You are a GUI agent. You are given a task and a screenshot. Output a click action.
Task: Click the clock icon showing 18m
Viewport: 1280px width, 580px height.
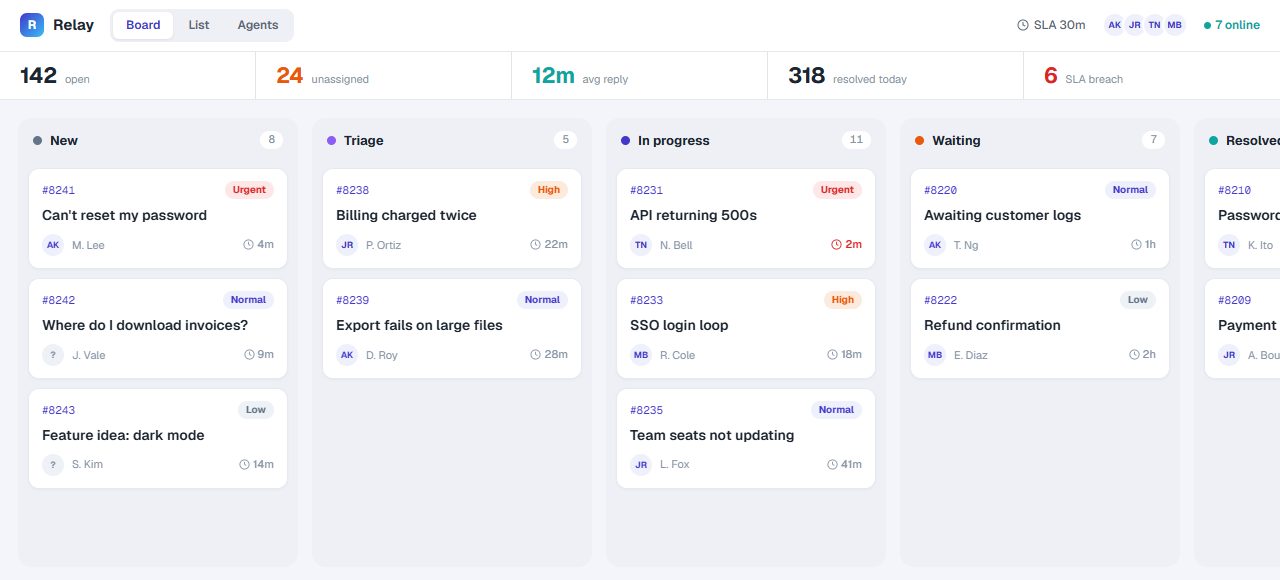(833, 355)
